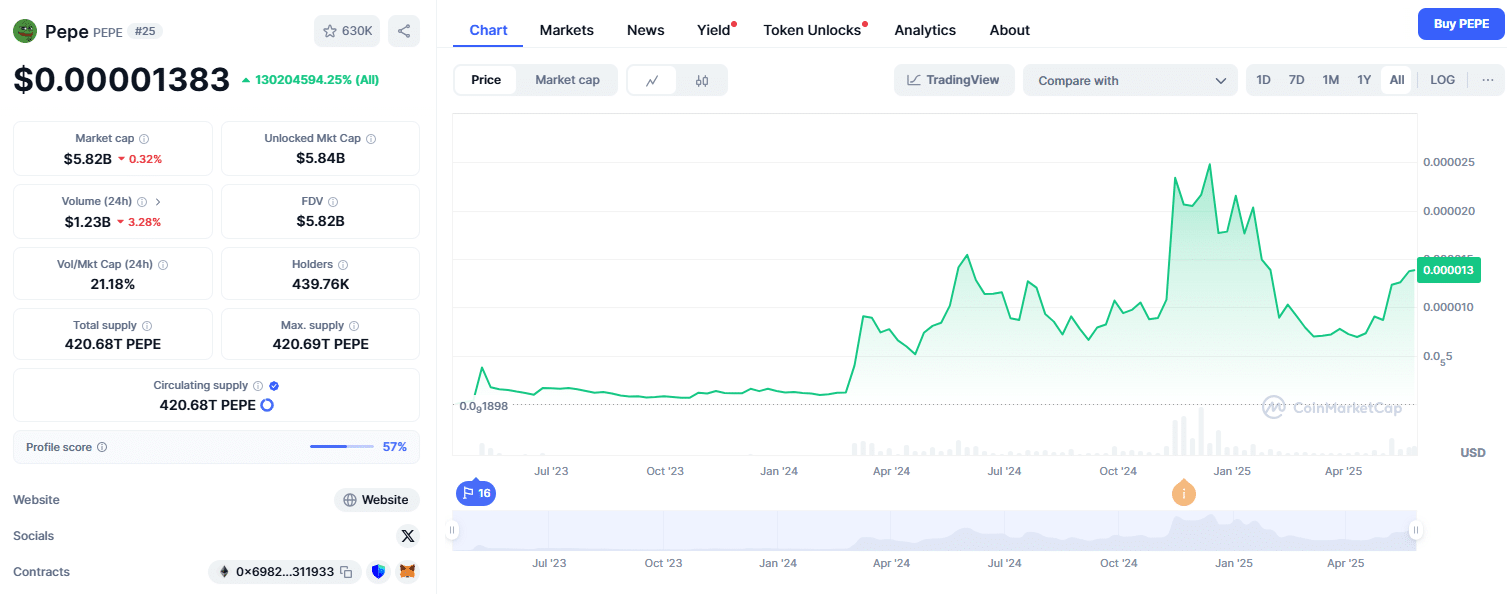Set chart range to All
Image resolution: width=1507 pixels, height=594 pixels.
coord(1397,80)
